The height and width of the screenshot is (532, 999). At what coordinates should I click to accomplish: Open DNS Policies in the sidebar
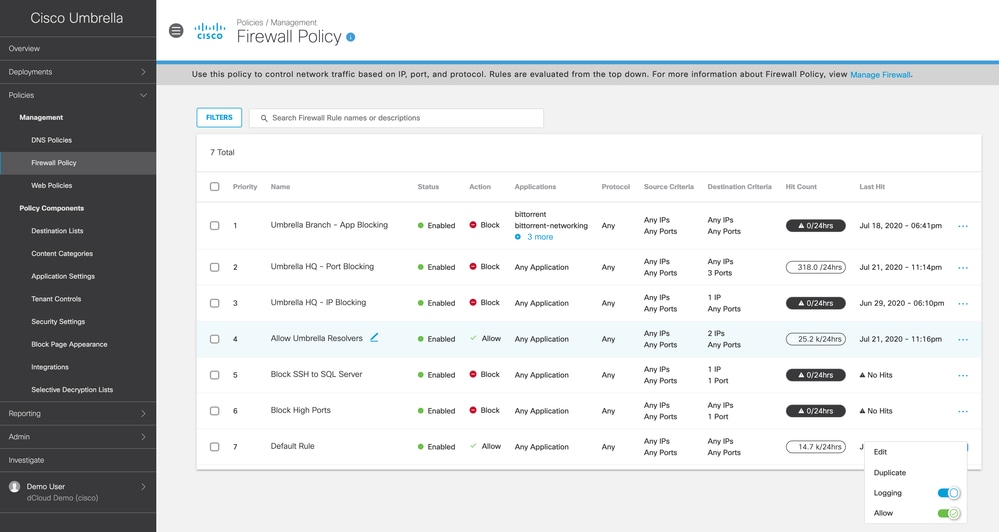pos(52,140)
